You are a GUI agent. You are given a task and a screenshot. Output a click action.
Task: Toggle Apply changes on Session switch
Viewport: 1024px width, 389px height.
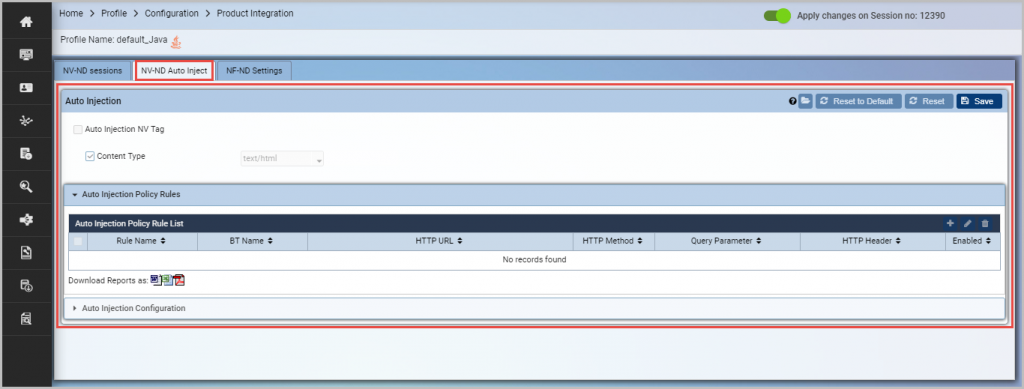pos(777,16)
